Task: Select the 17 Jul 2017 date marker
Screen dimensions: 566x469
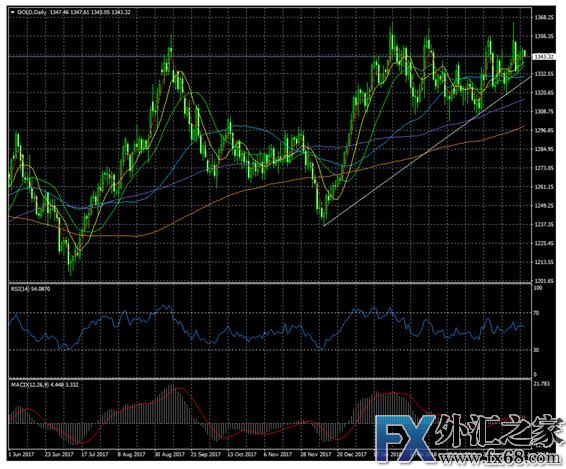Action: [94, 454]
